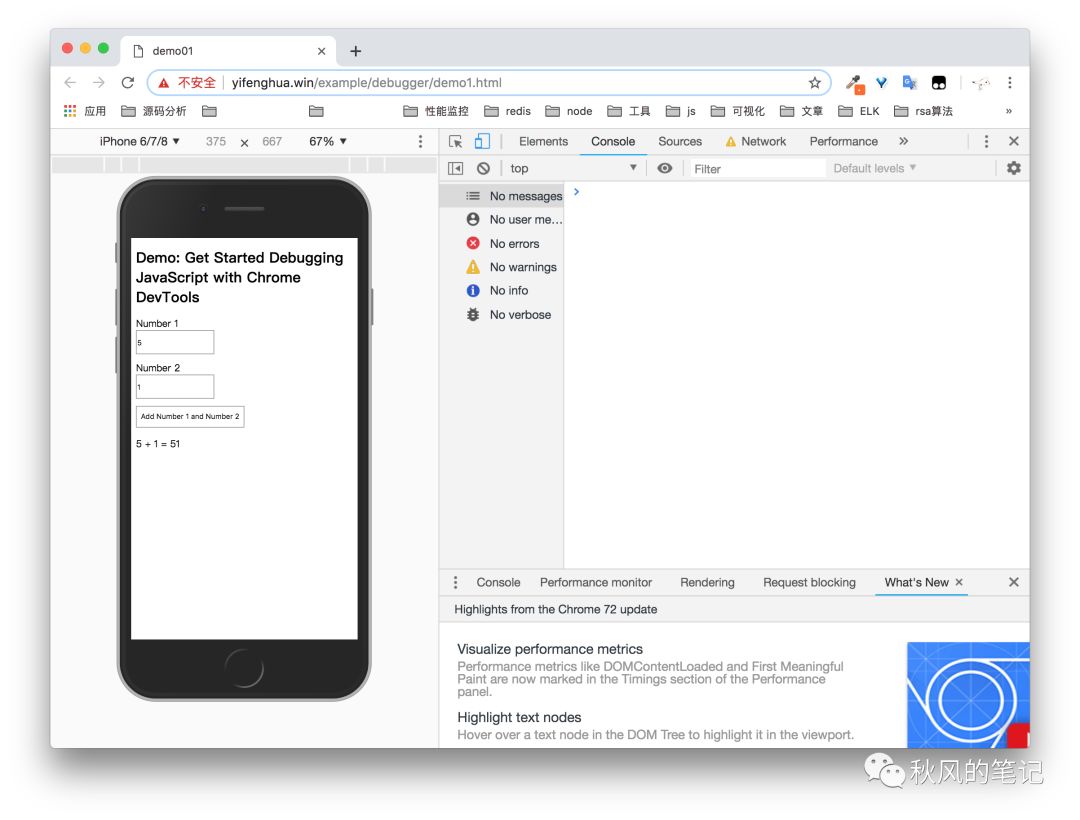This screenshot has height=820, width=1080.
Task: Open the 性能监控 bookmark folder
Action: (436, 111)
